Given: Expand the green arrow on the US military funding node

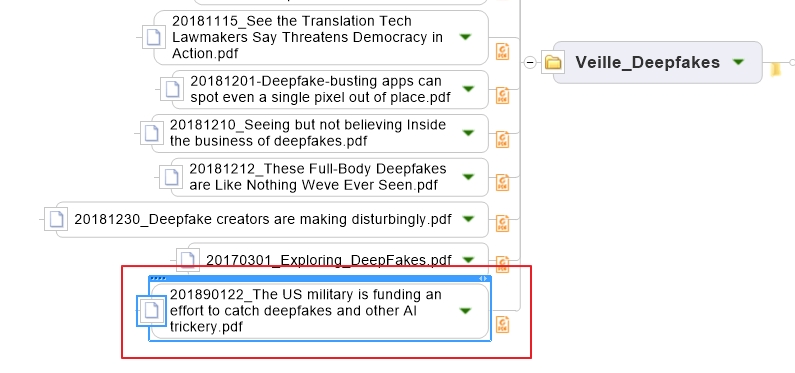Looking at the screenshot, I should click(465, 311).
